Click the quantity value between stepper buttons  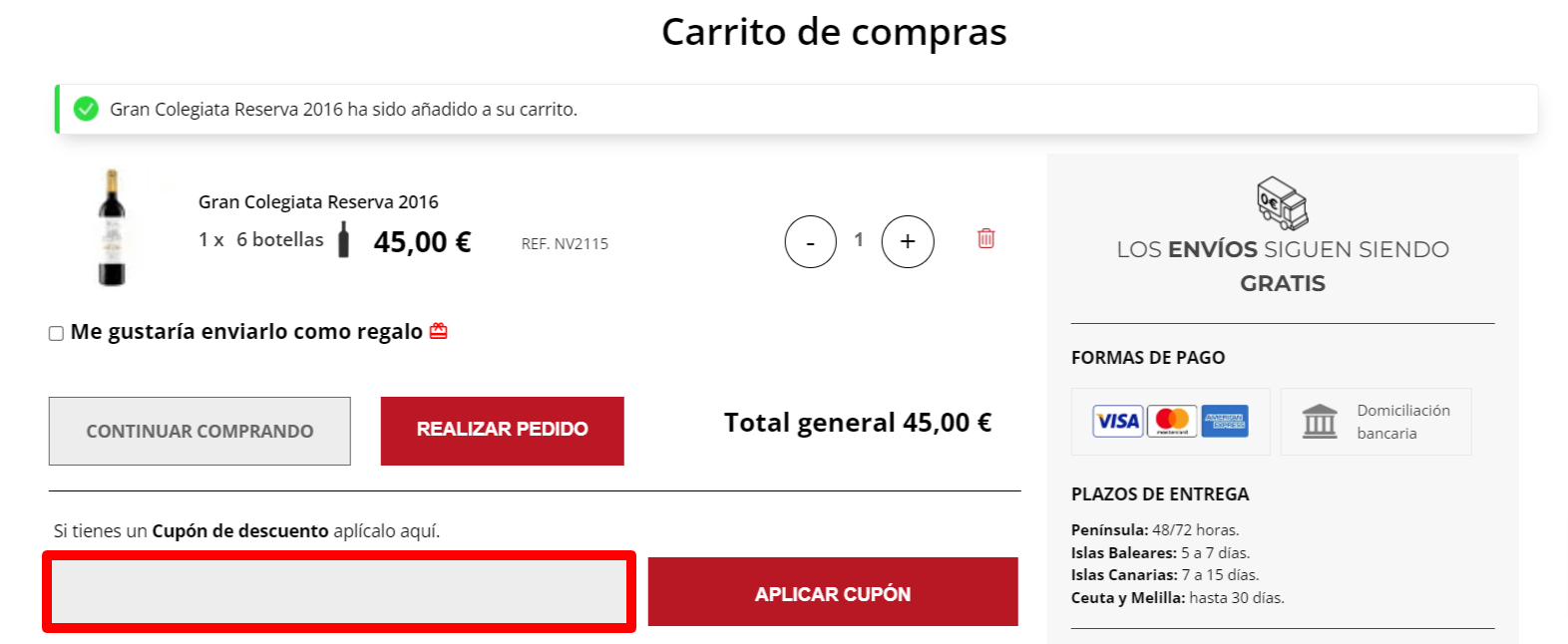click(859, 239)
